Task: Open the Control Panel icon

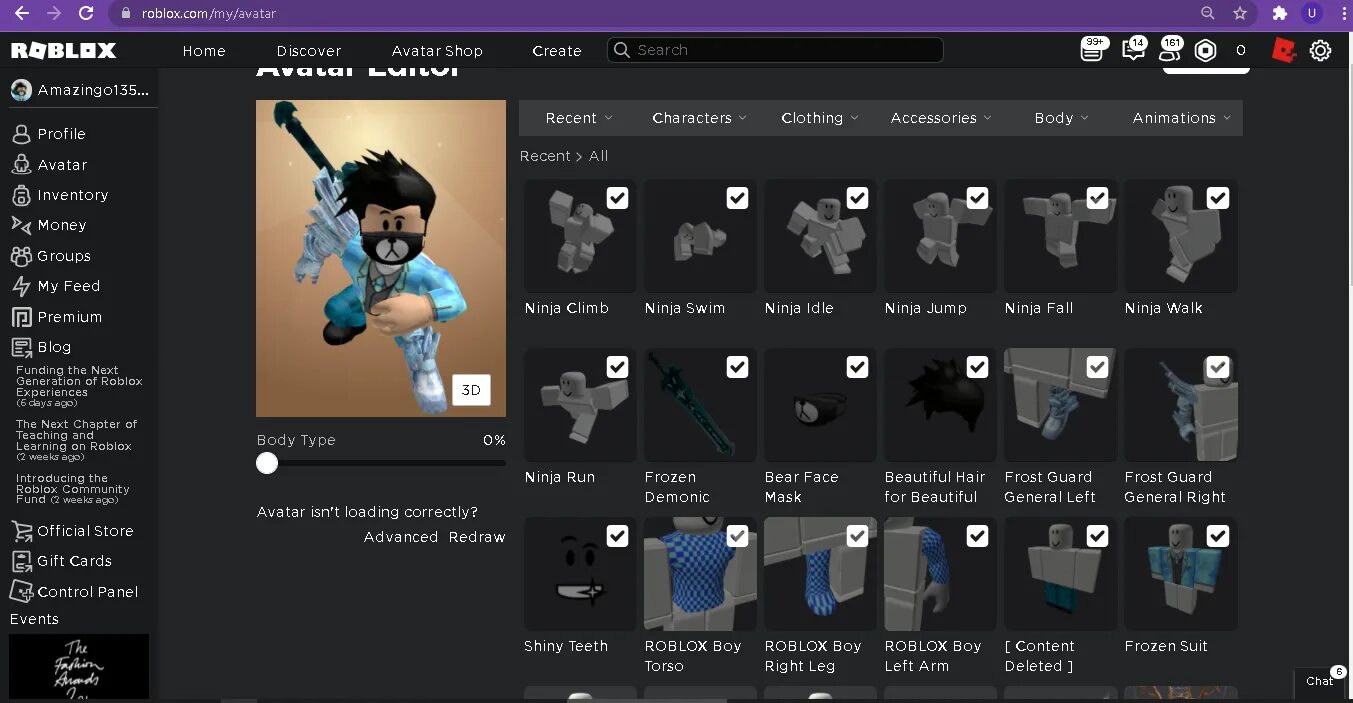Action: 21,592
